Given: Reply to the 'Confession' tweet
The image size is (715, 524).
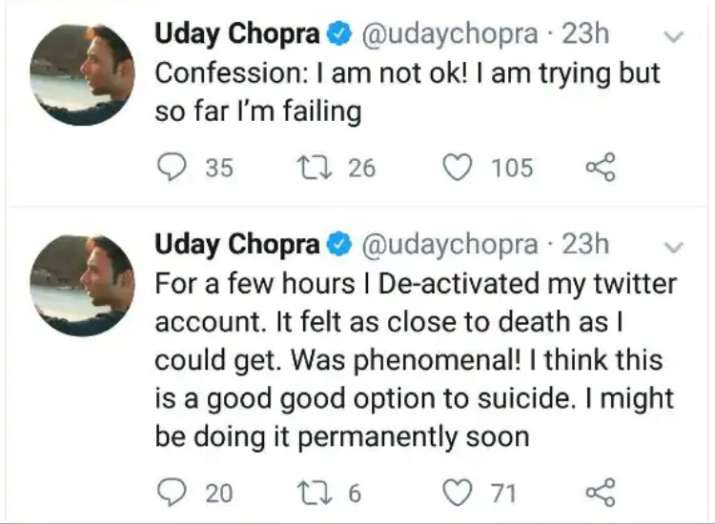Looking at the screenshot, I should (173, 167).
